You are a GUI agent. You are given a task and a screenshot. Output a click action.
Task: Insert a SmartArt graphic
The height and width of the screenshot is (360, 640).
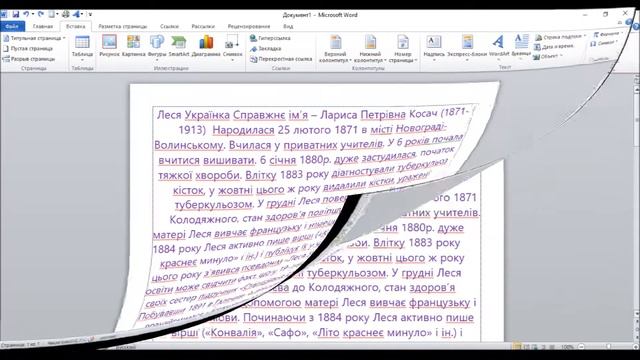pyautogui.click(x=178, y=46)
